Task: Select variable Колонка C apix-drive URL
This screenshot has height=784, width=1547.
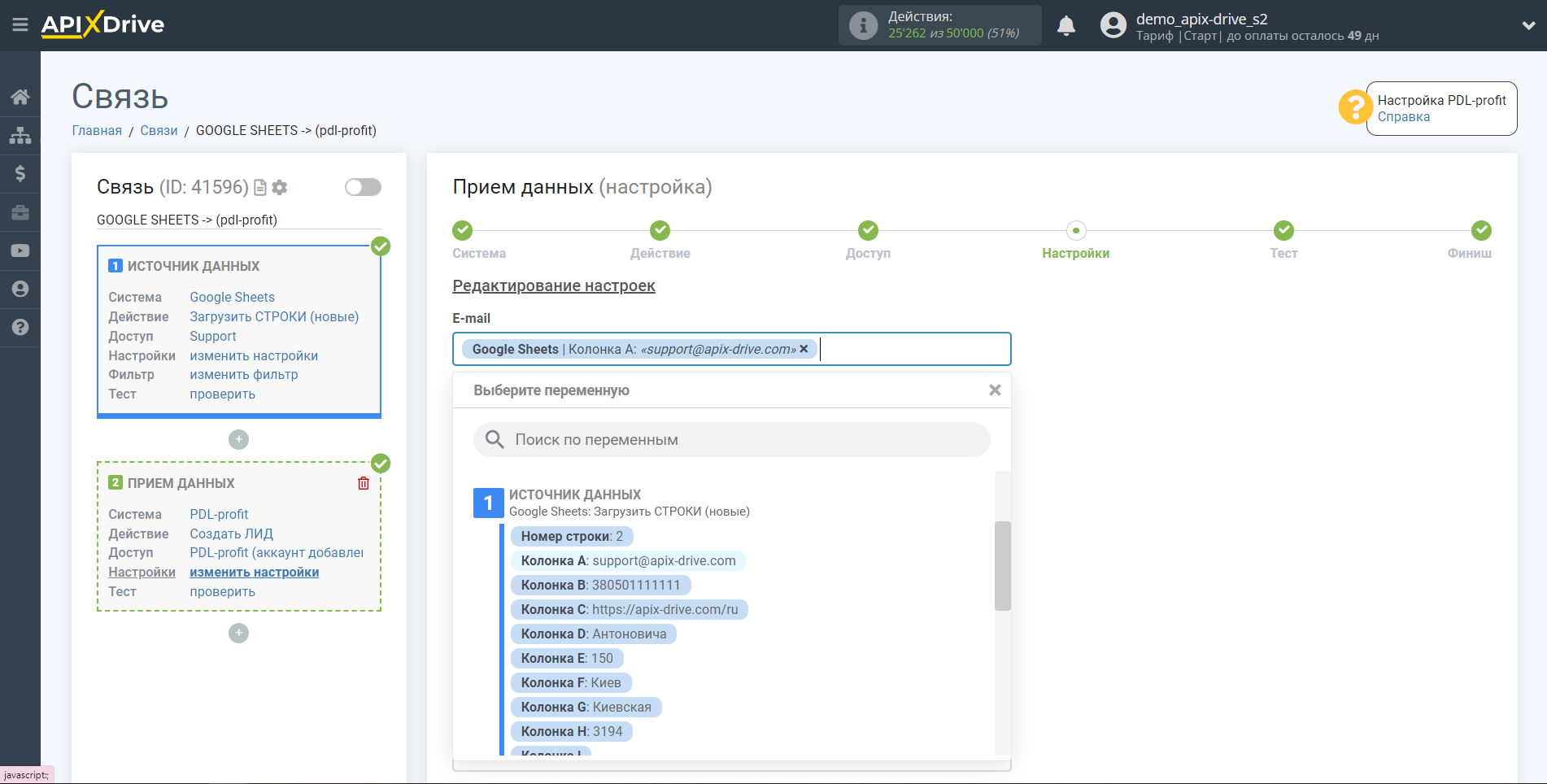Action: (630, 610)
